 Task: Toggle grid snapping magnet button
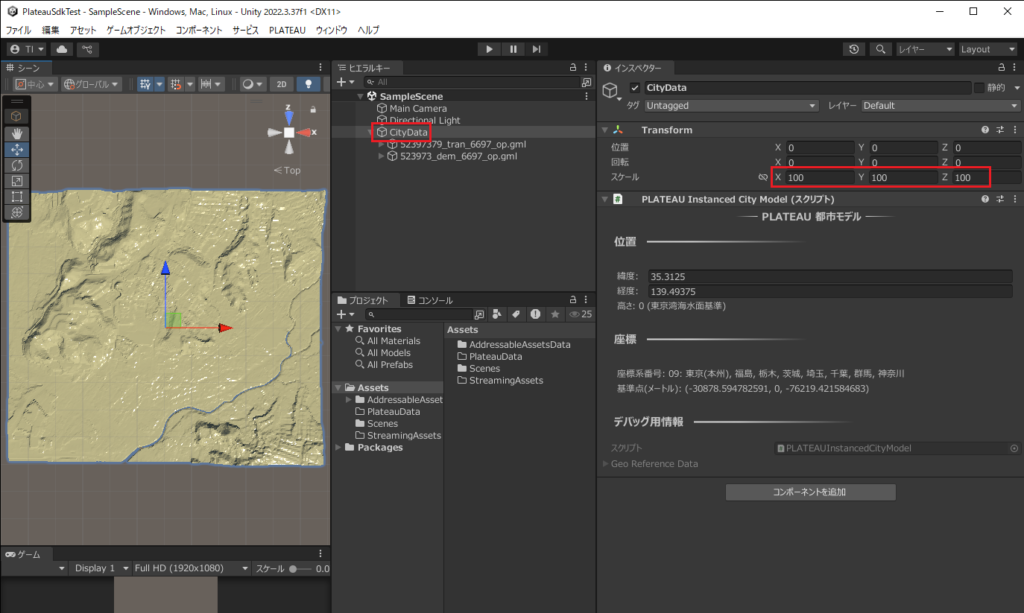pyautogui.click(x=176, y=84)
